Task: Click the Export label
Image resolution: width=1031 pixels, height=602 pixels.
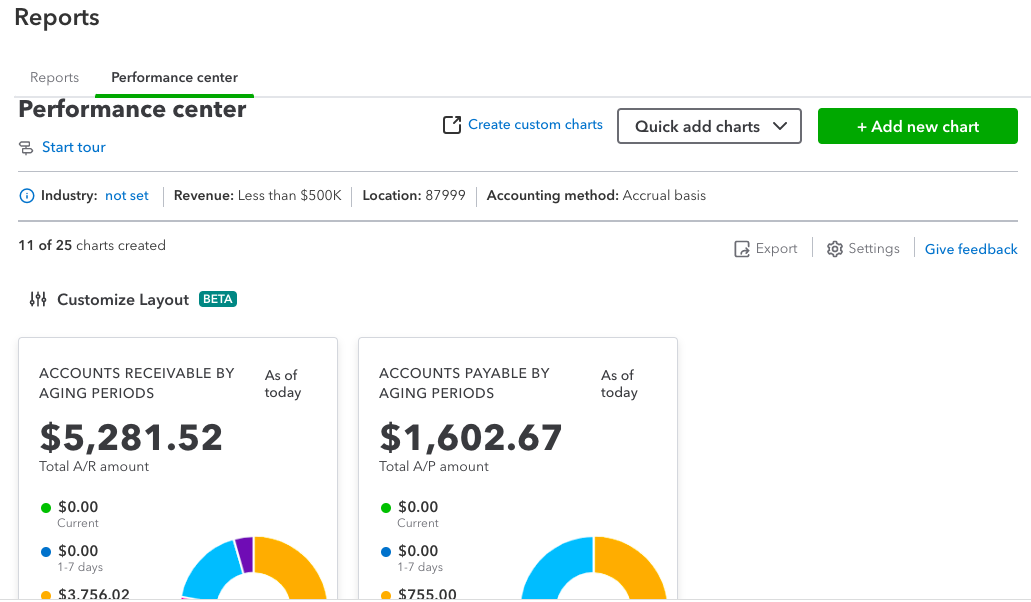Action: tap(777, 248)
